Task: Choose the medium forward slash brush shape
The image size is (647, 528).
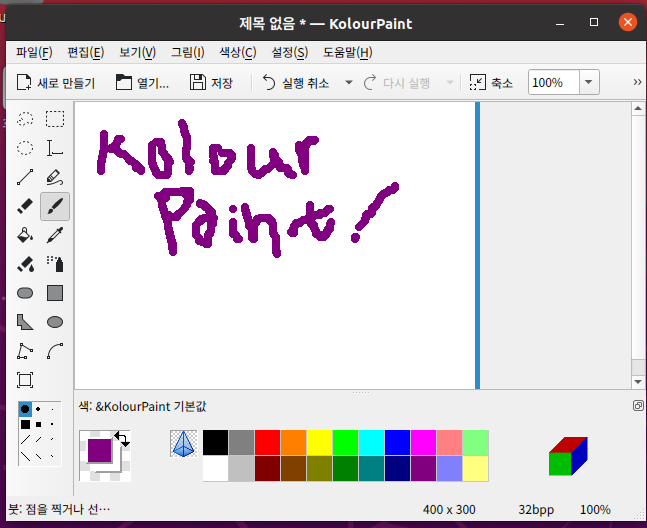Action: [38, 440]
